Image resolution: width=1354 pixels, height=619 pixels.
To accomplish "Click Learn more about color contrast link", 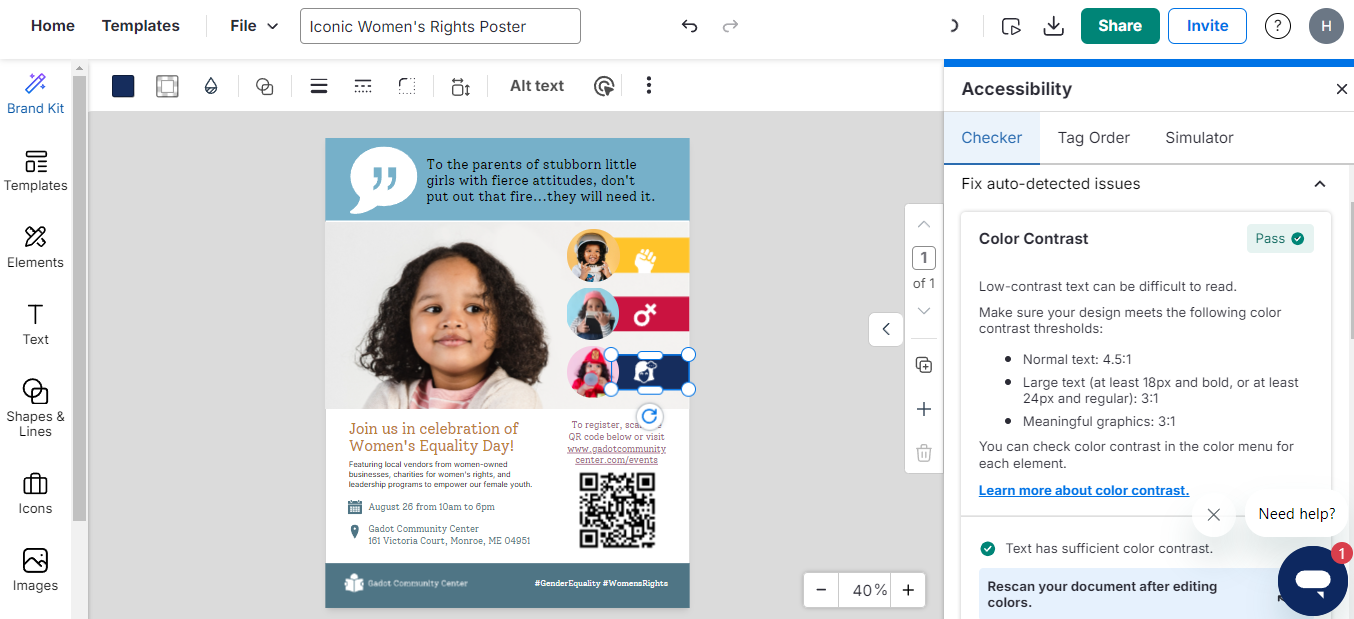I will pos(1084,491).
